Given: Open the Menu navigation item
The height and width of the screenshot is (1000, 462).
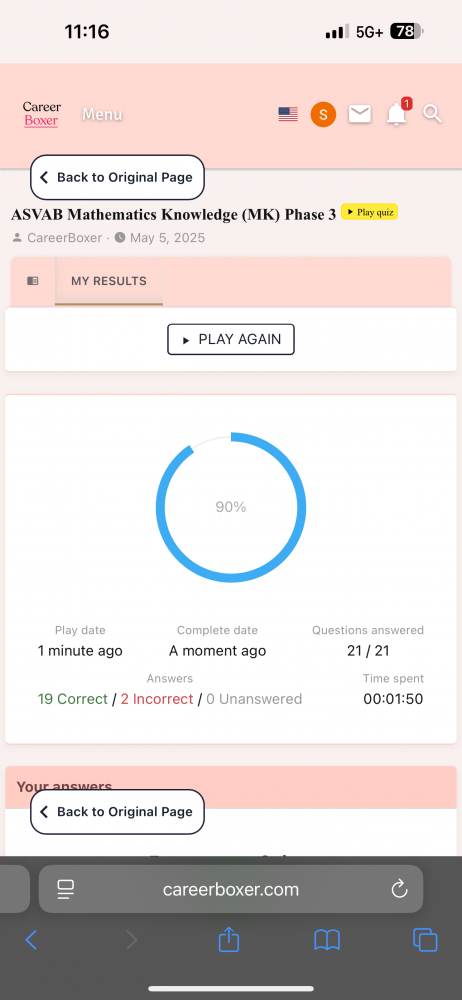Looking at the screenshot, I should pos(102,115).
